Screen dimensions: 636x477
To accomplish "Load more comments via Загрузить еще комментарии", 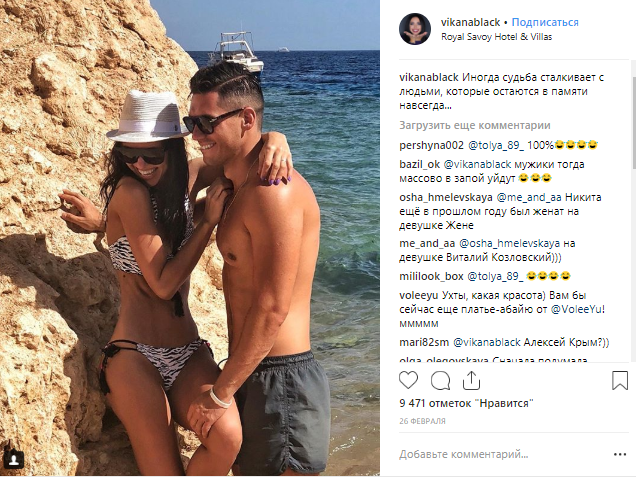I will [475, 125].
